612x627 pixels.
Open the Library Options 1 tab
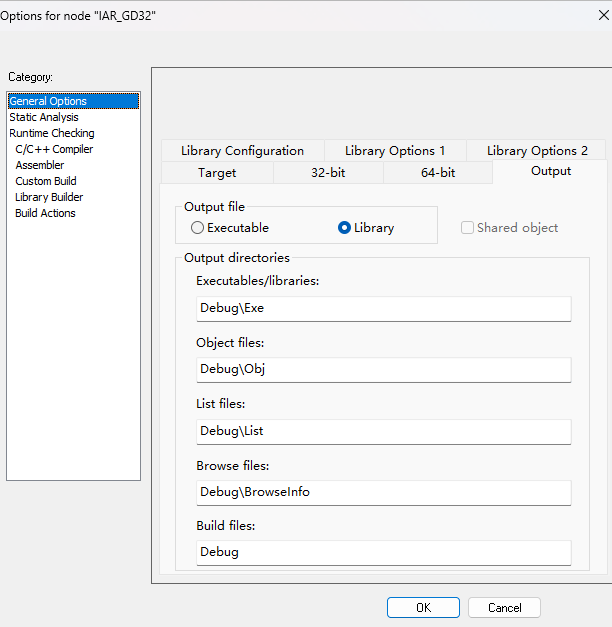[395, 151]
